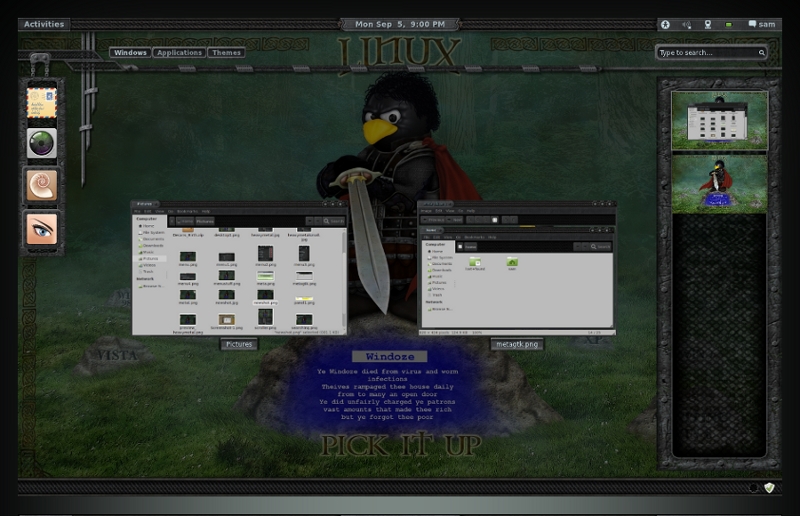Select highlighted newshot.png file in Pictures window
The width and height of the screenshot is (800, 516).
[265, 297]
